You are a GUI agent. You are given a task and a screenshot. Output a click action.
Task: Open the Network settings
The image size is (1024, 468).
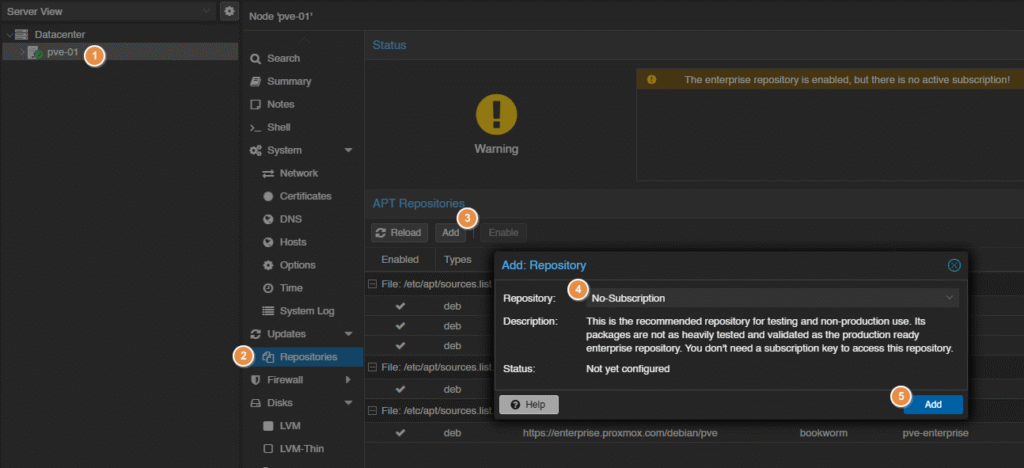tap(298, 173)
